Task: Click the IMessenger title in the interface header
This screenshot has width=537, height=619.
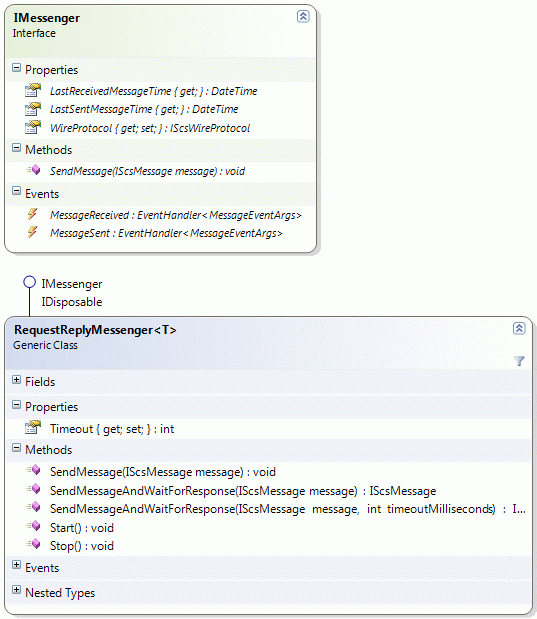Action: tap(47, 18)
